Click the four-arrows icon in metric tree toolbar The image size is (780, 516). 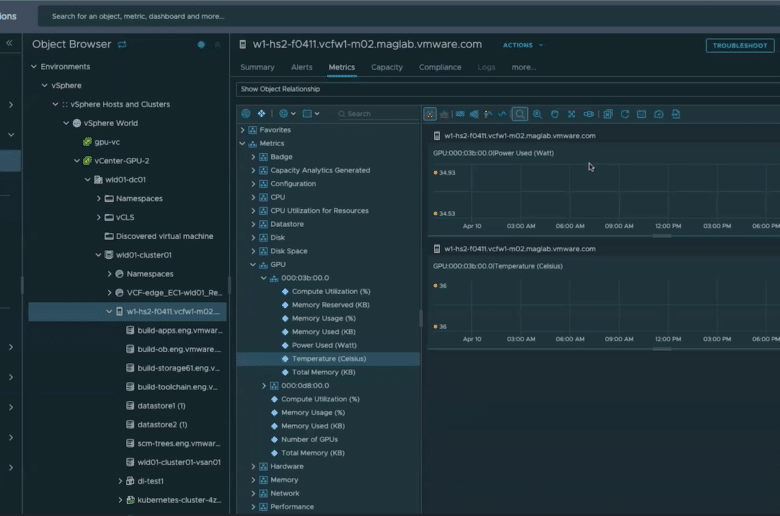pos(261,113)
